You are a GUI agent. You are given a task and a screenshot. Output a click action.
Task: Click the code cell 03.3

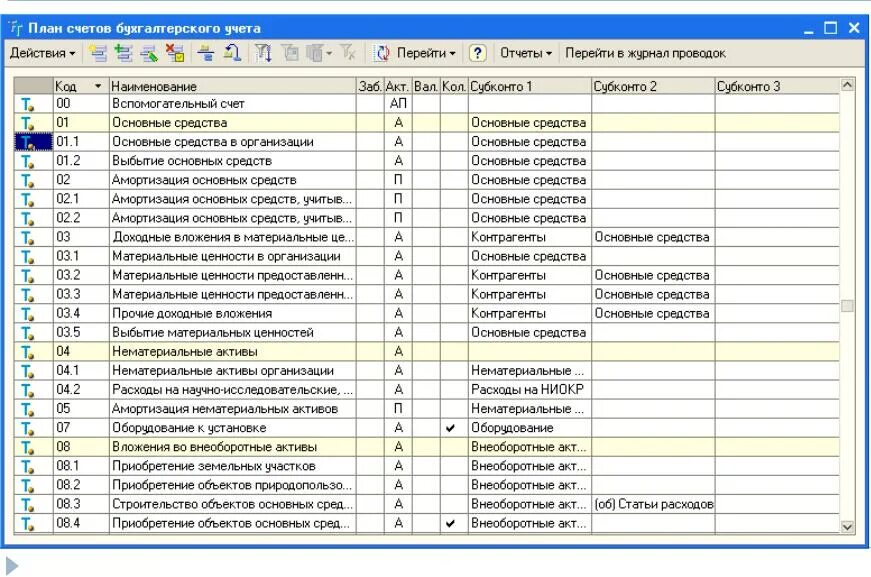click(x=82, y=294)
